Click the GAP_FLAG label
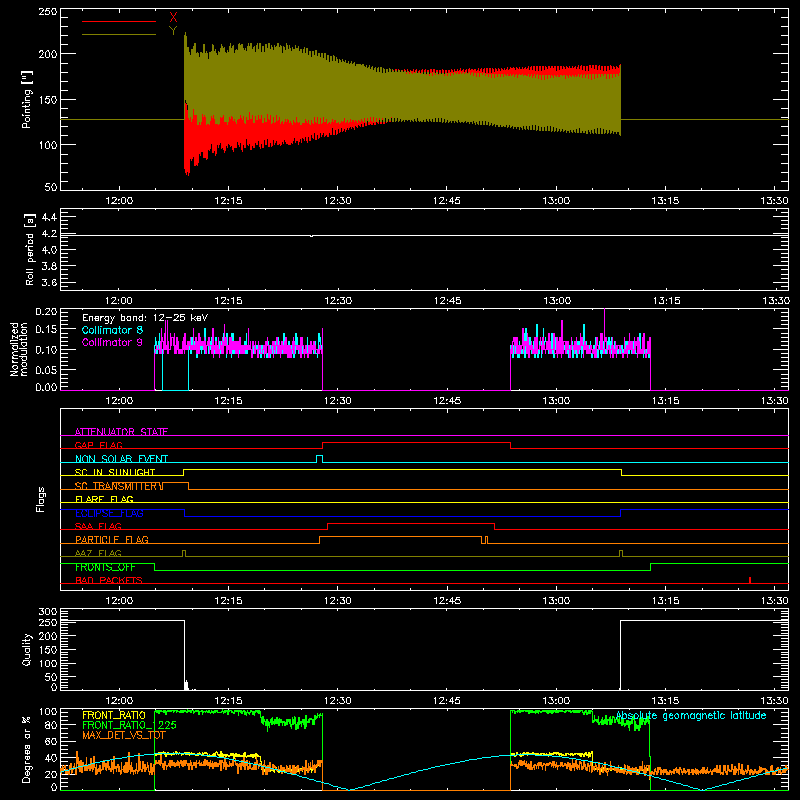Screen dimensions: 800x800 tap(98, 445)
